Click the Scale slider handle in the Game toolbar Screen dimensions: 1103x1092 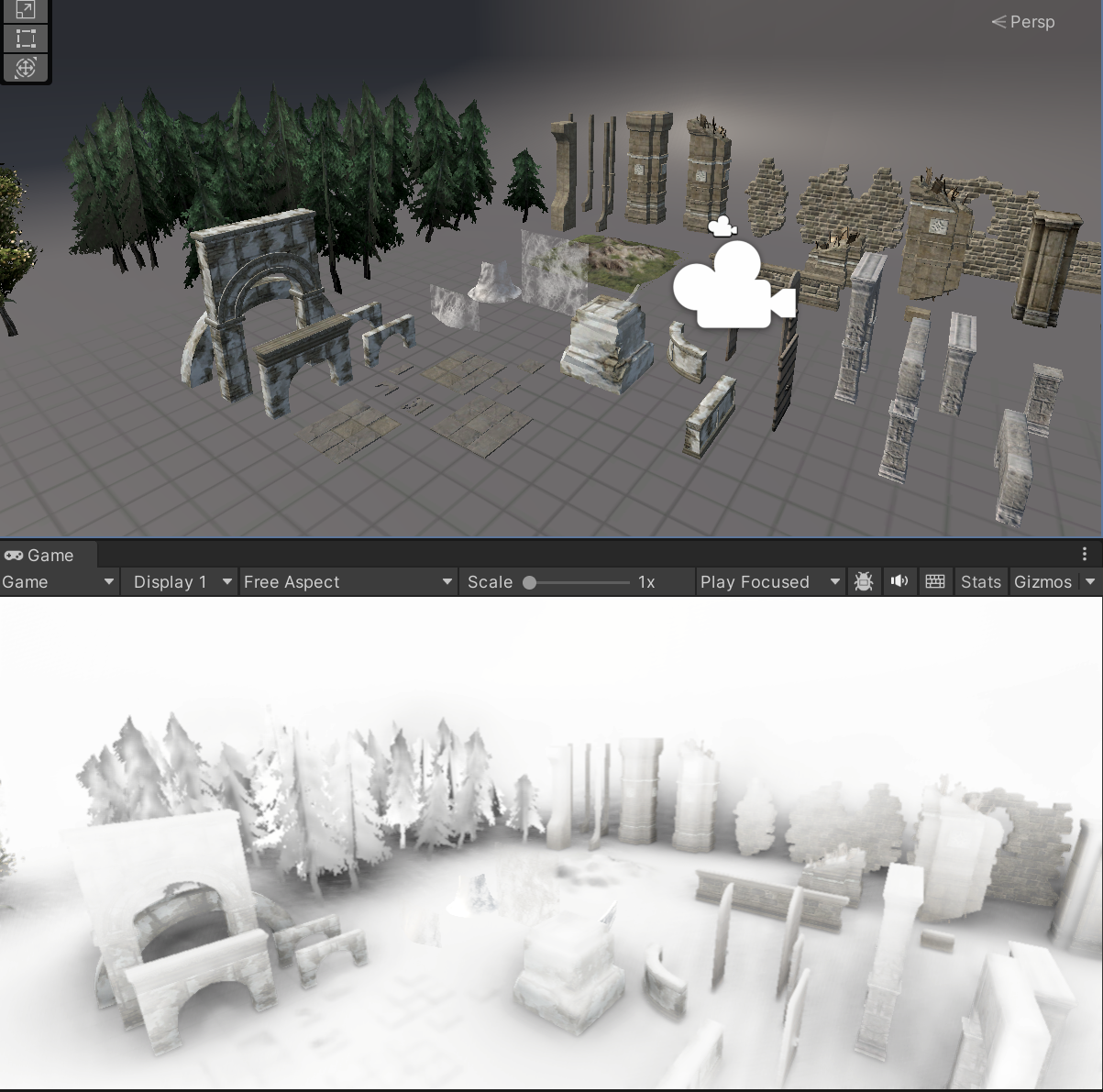[529, 582]
